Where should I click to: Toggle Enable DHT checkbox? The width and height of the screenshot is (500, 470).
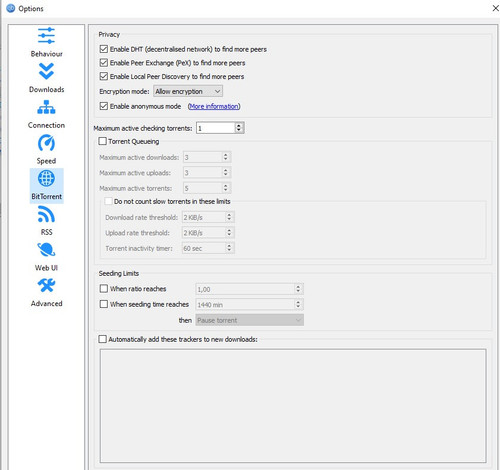pos(104,49)
